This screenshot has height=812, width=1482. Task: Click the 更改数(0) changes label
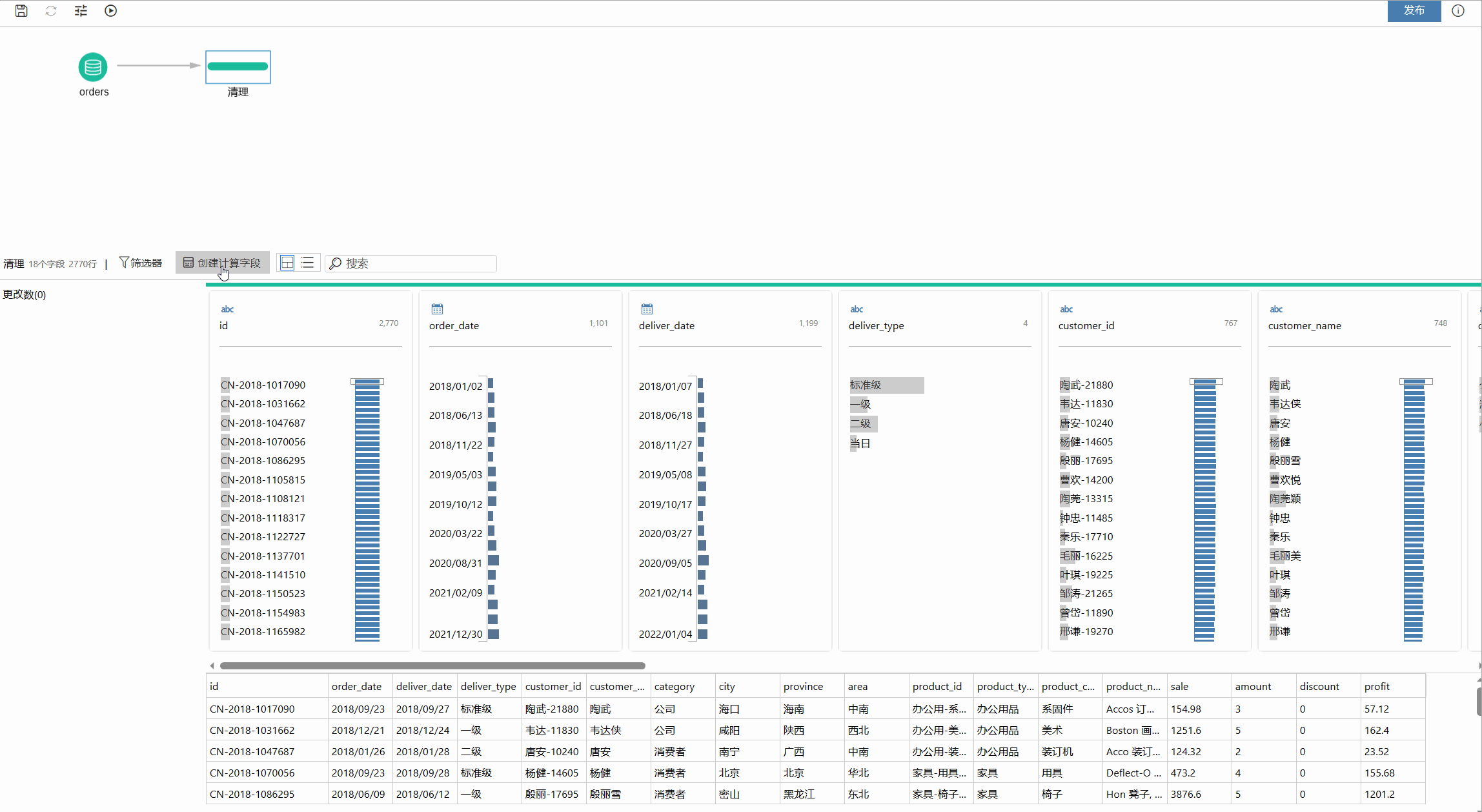(25, 294)
